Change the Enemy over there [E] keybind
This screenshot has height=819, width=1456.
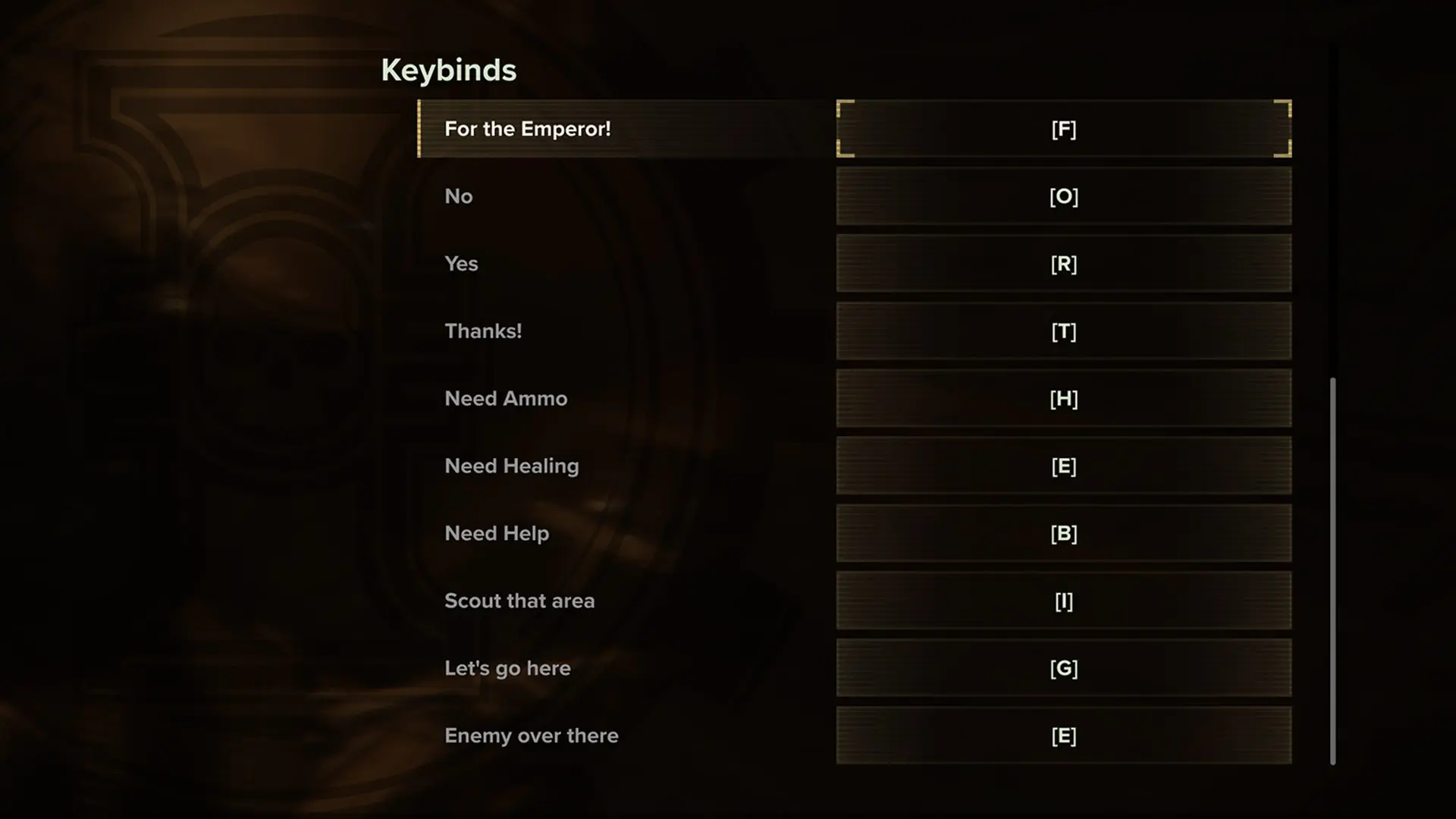tap(1063, 736)
